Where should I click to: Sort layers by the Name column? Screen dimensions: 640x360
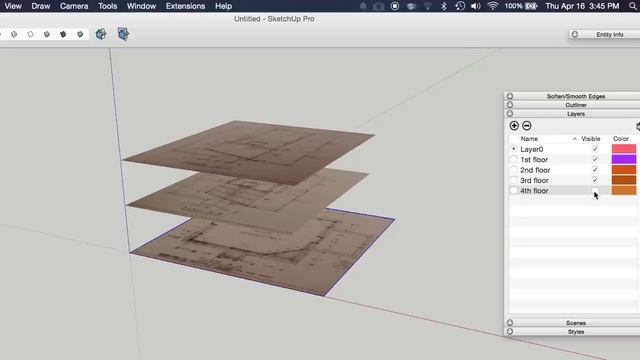pyautogui.click(x=529, y=139)
